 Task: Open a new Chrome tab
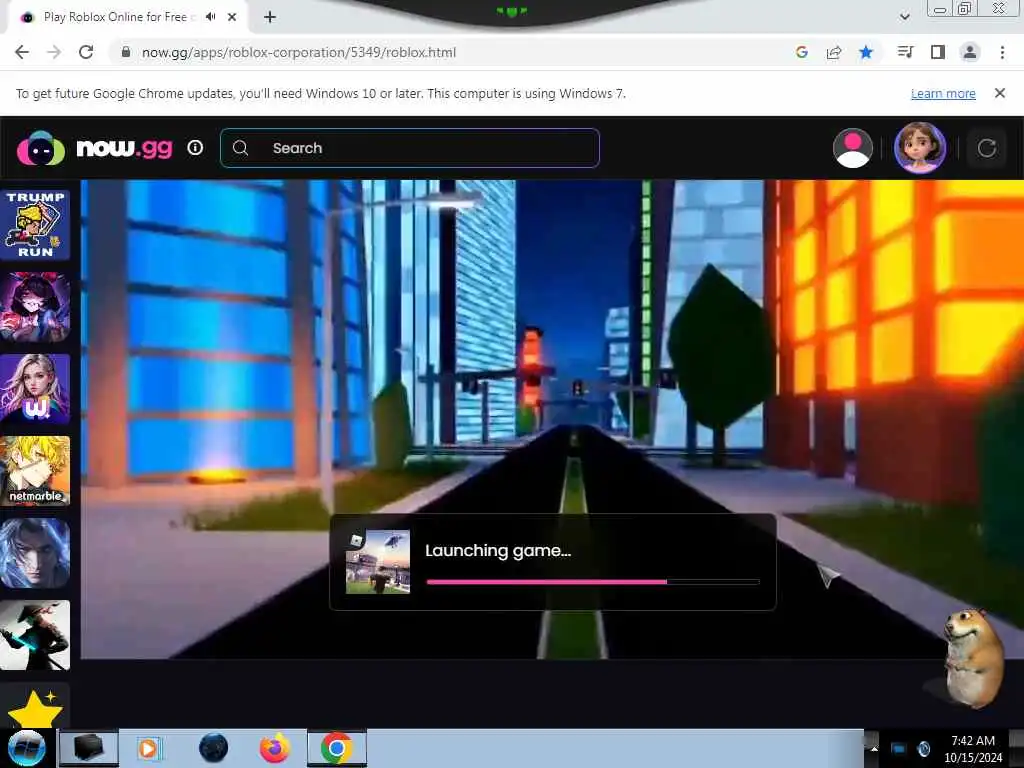point(270,17)
